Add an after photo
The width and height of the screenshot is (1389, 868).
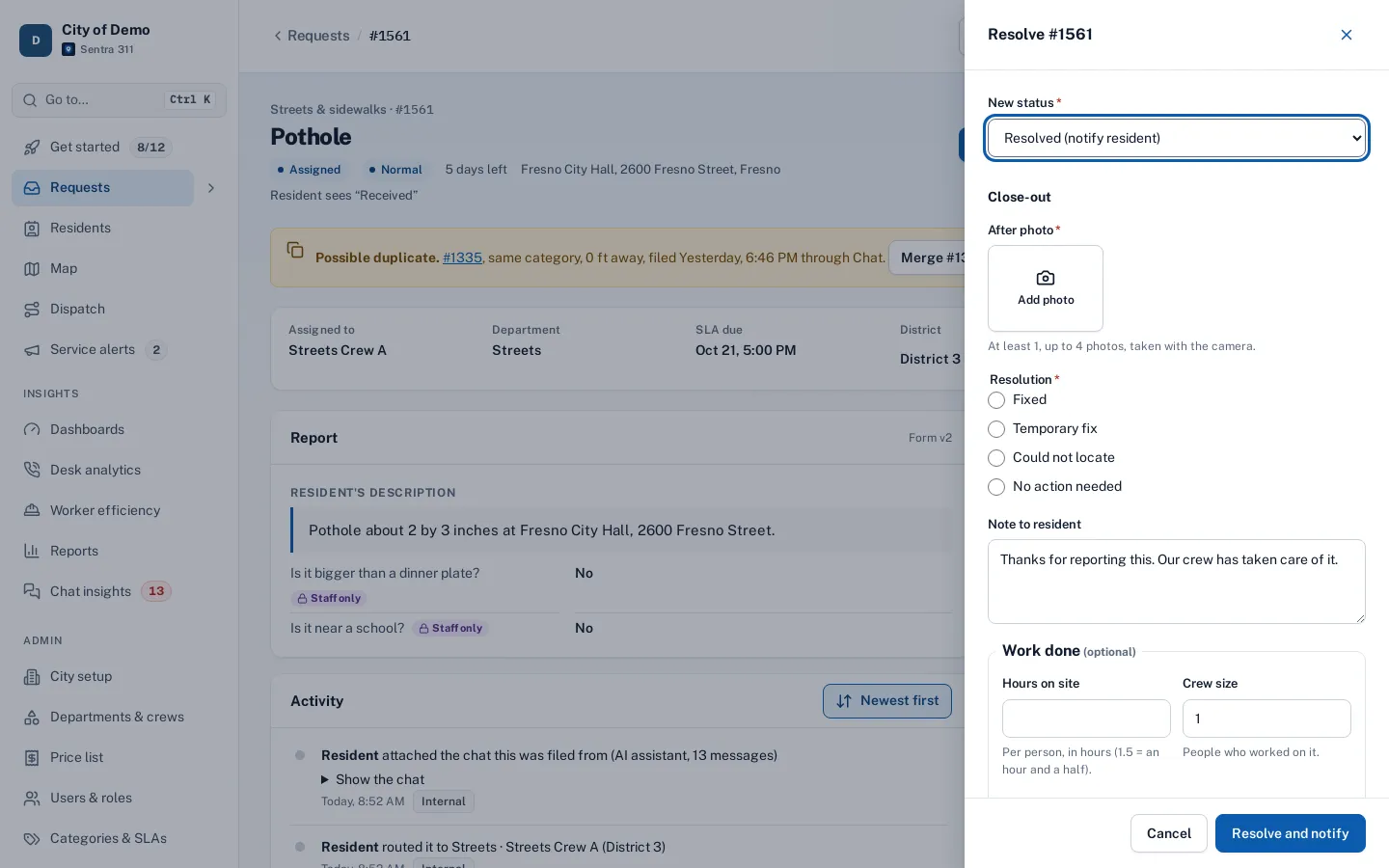pos(1046,288)
